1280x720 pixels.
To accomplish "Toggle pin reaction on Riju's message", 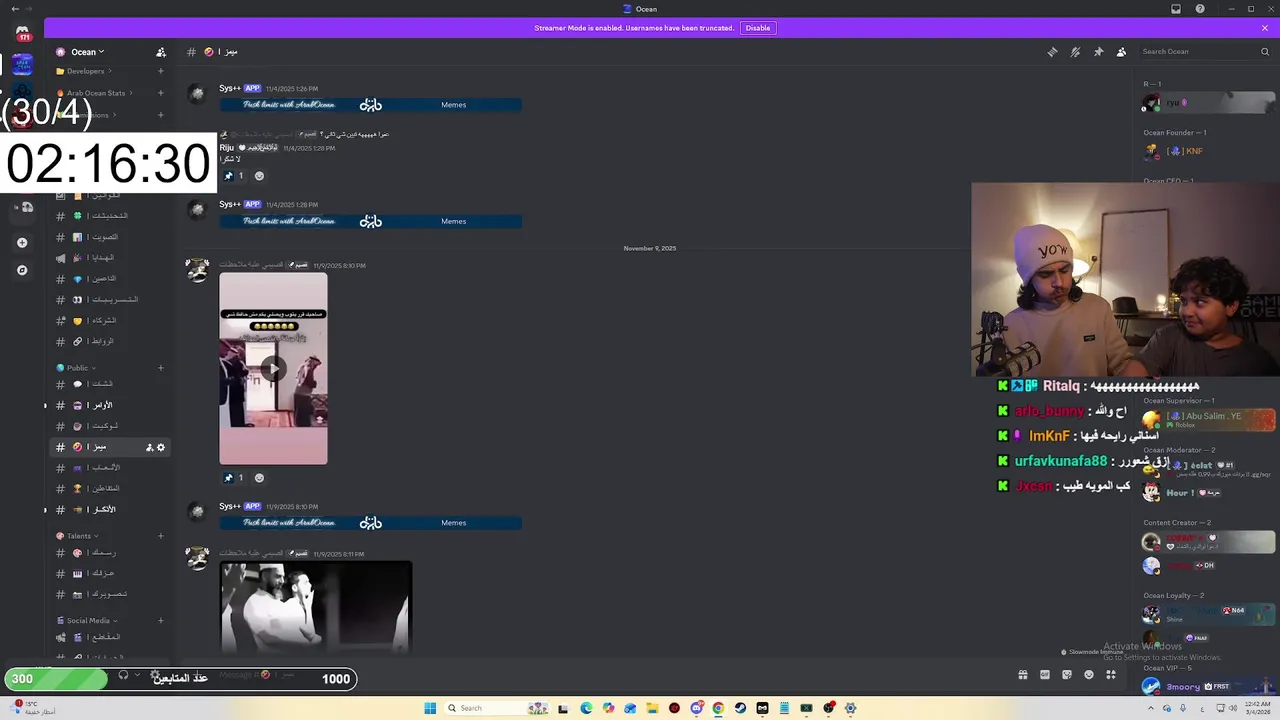I will click(x=234, y=176).
